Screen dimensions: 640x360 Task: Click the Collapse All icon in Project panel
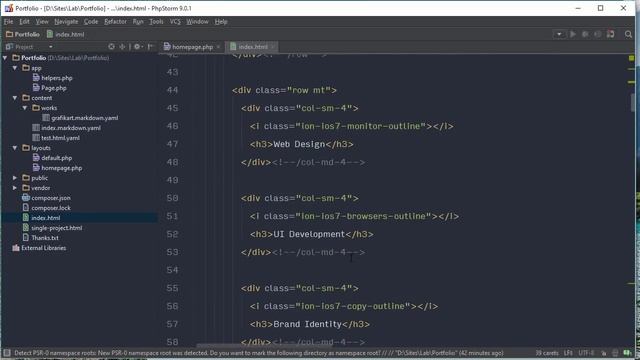pyautogui.click(x=122, y=47)
